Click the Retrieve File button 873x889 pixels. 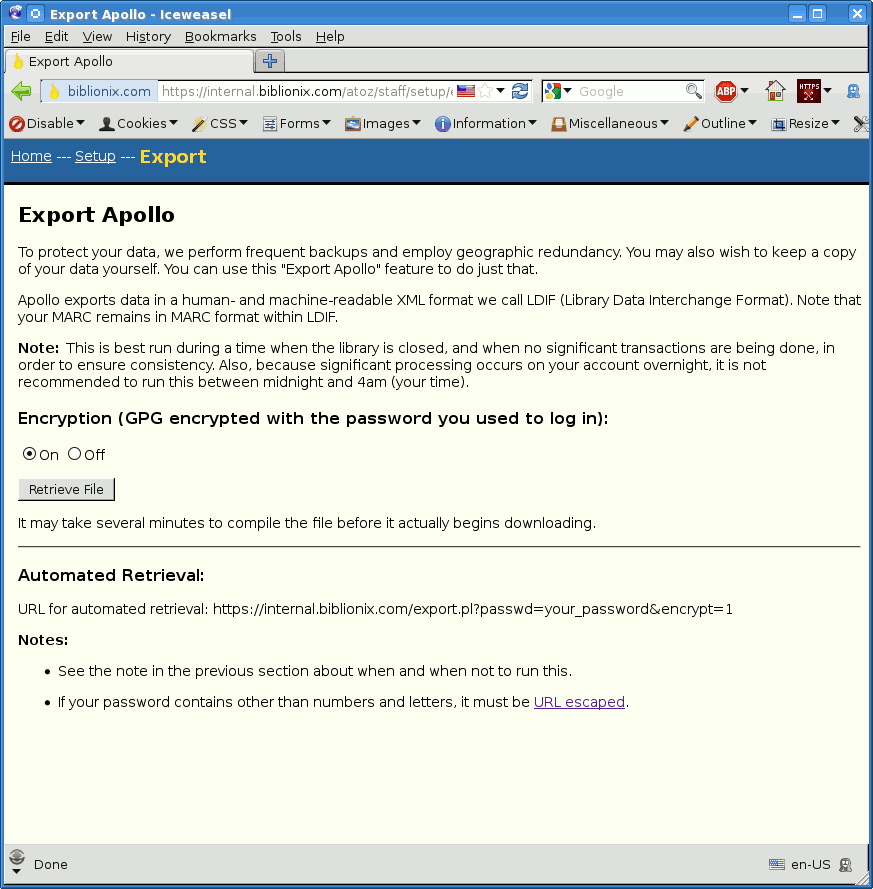(66, 489)
